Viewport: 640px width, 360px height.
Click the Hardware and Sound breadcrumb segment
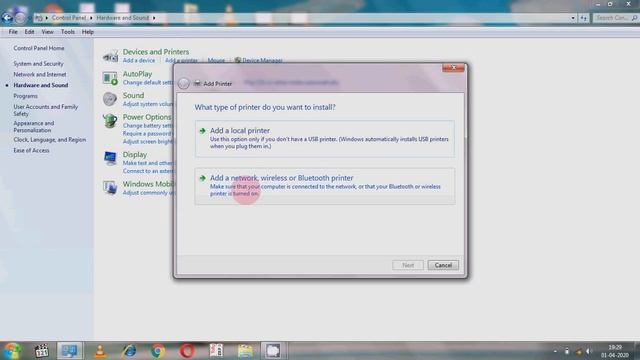tap(122, 18)
